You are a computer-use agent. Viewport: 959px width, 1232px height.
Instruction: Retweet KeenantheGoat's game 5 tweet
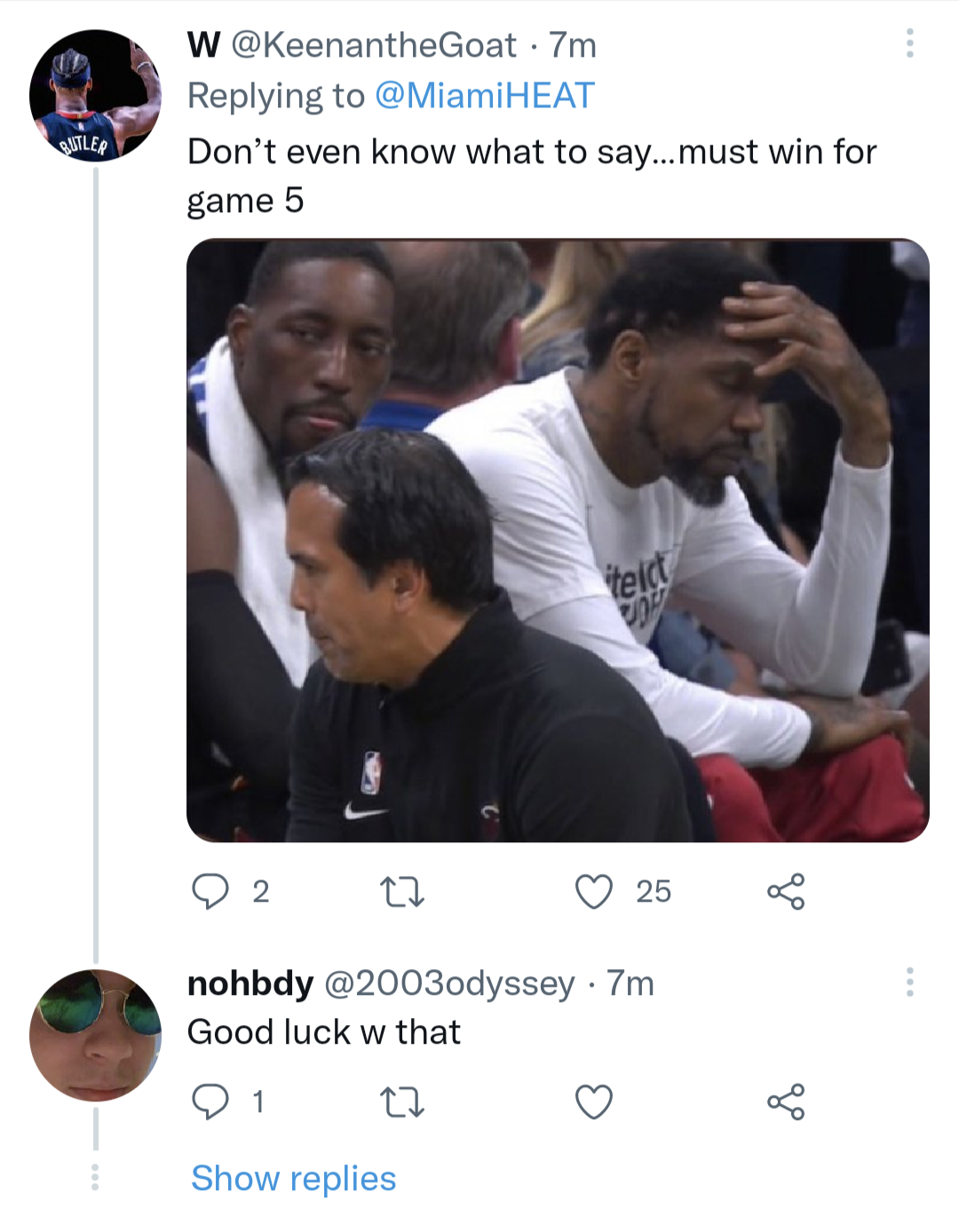tap(401, 891)
